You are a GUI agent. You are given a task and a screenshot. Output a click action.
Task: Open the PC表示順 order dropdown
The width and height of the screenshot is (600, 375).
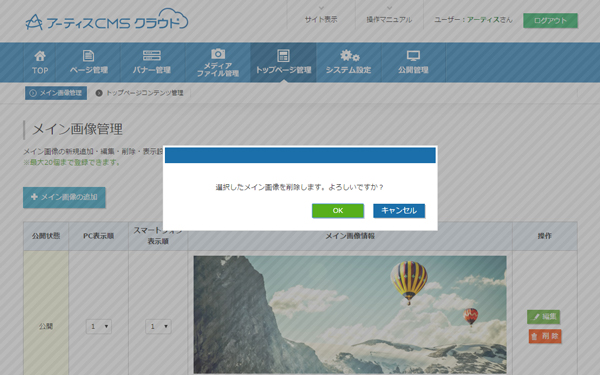(99, 326)
